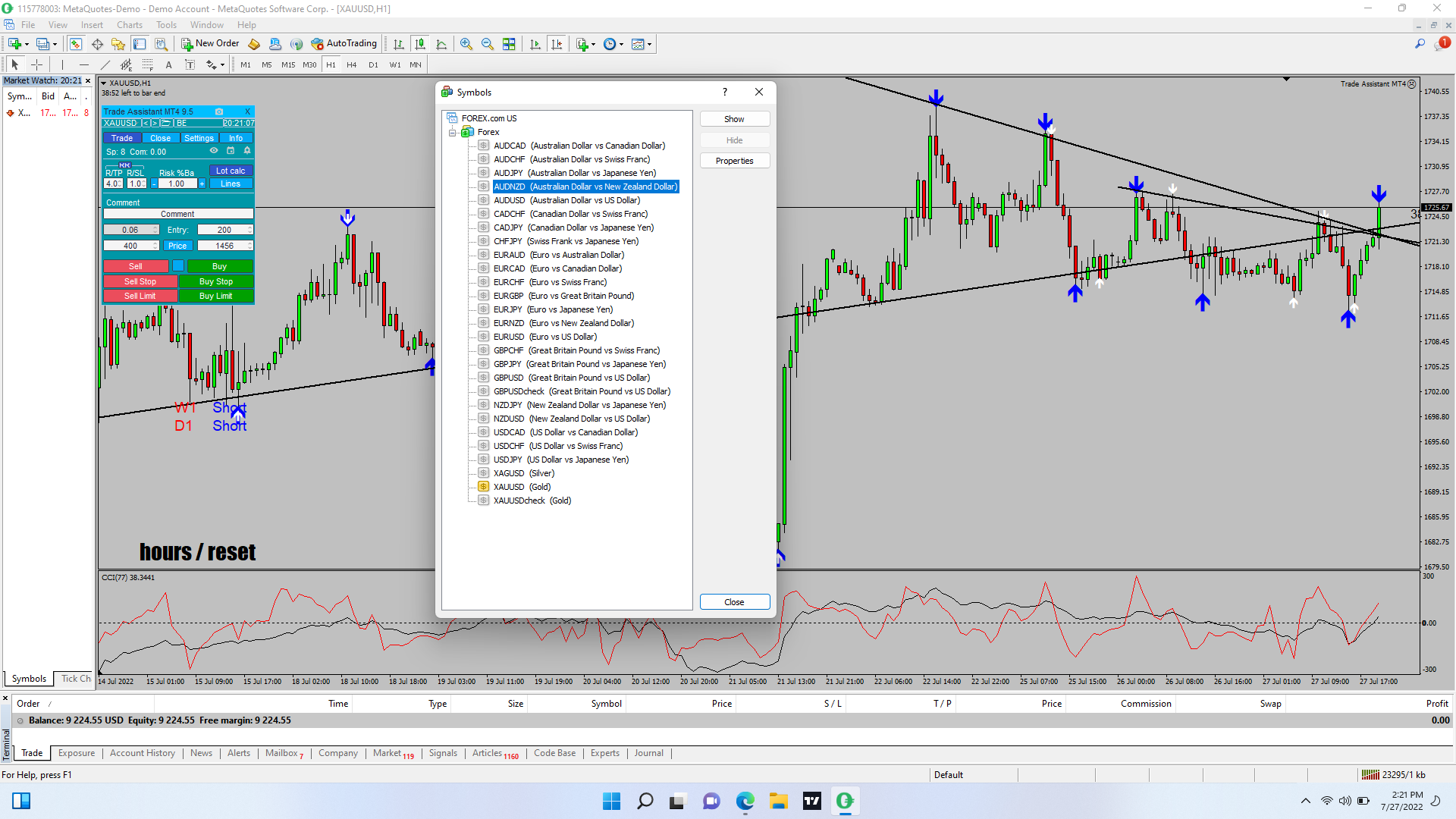Toggle the eye visibility icon in Trade Assistant

214,151
